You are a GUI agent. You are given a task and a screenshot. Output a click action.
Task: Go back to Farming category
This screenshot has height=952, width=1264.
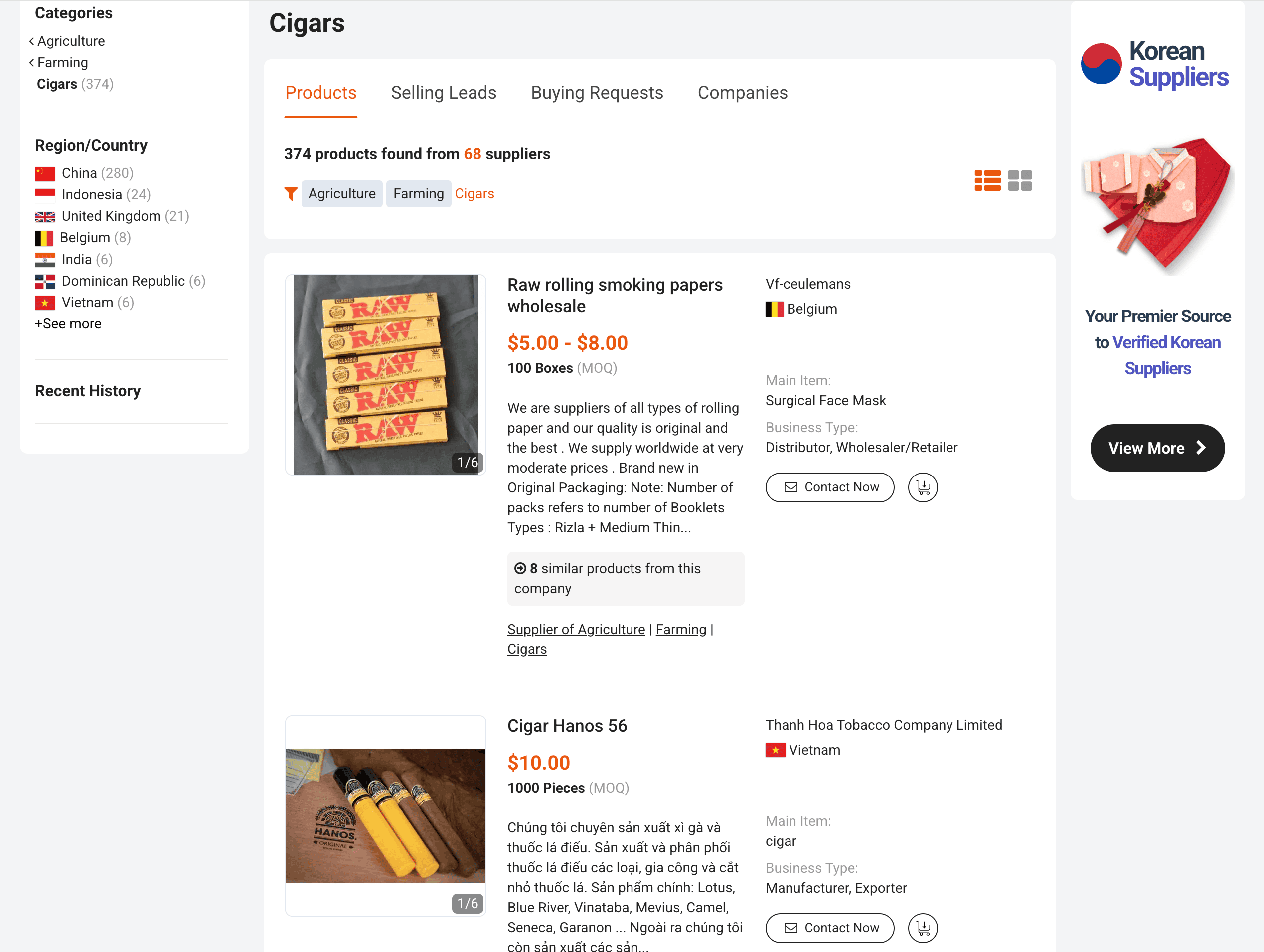coord(62,62)
